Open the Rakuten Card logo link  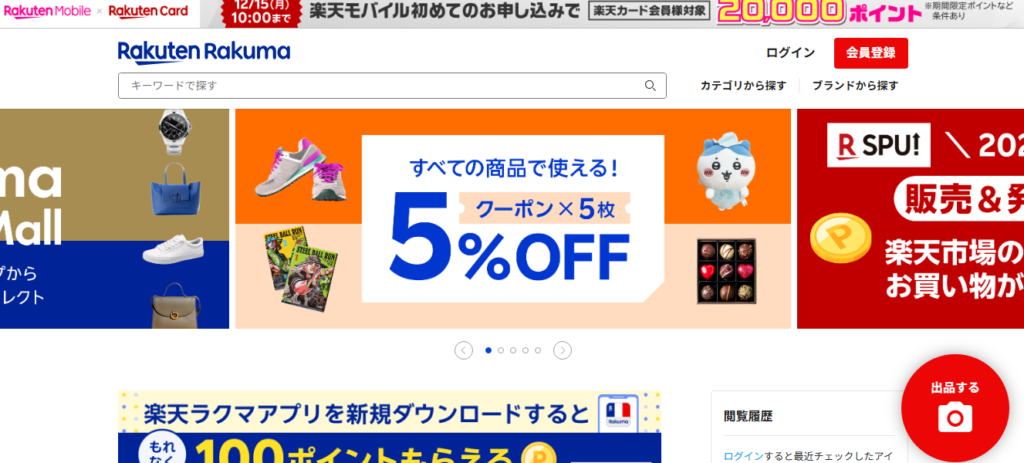[x=148, y=11]
